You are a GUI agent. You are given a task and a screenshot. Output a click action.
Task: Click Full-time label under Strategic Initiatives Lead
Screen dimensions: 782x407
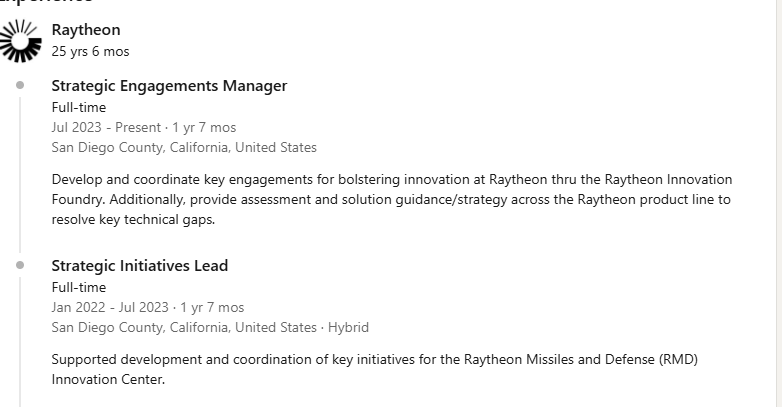(79, 288)
